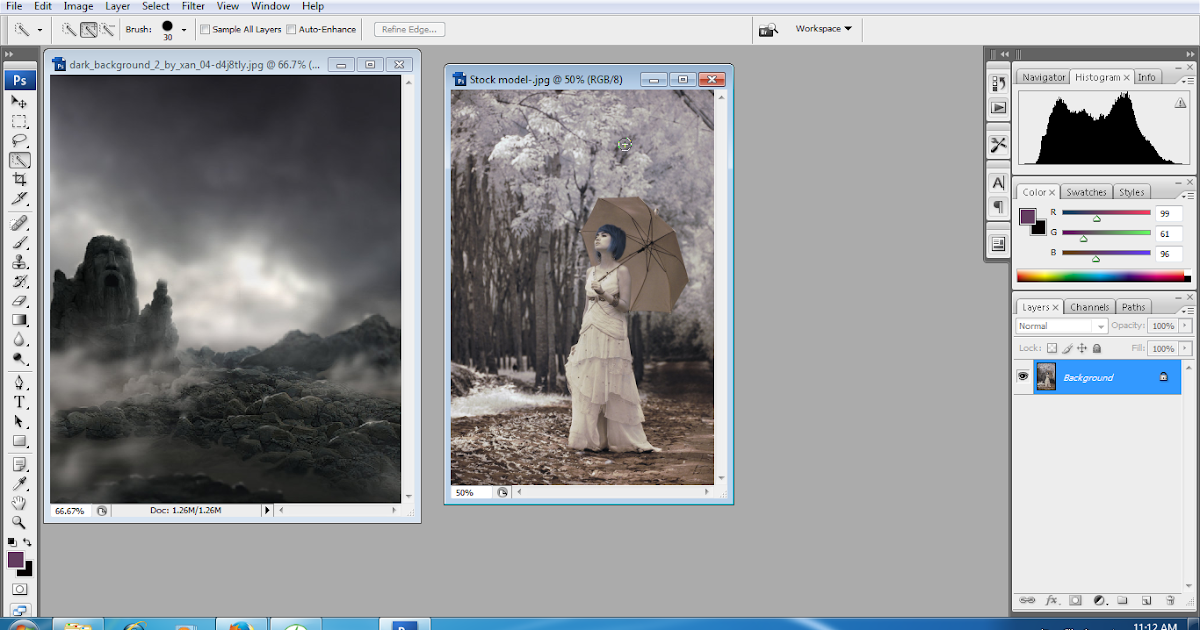Select the Crop tool in the toolbox
1200x630 pixels.
point(20,179)
